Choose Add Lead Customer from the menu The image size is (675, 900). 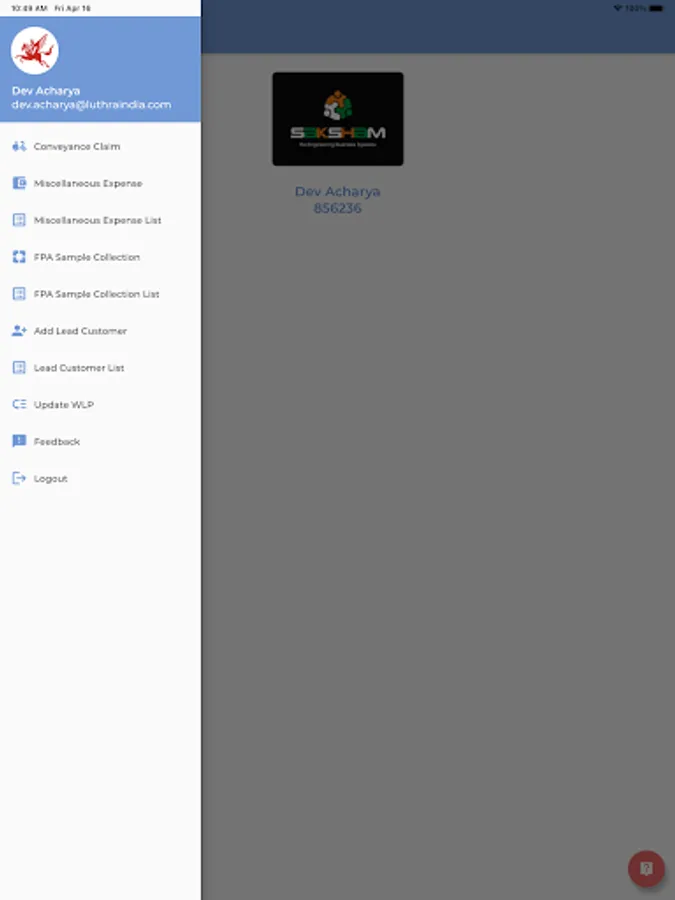pos(100,331)
